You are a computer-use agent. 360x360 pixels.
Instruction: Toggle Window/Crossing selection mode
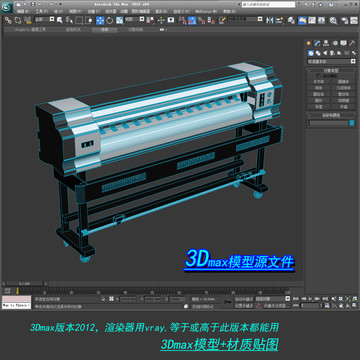click(x=88, y=20)
